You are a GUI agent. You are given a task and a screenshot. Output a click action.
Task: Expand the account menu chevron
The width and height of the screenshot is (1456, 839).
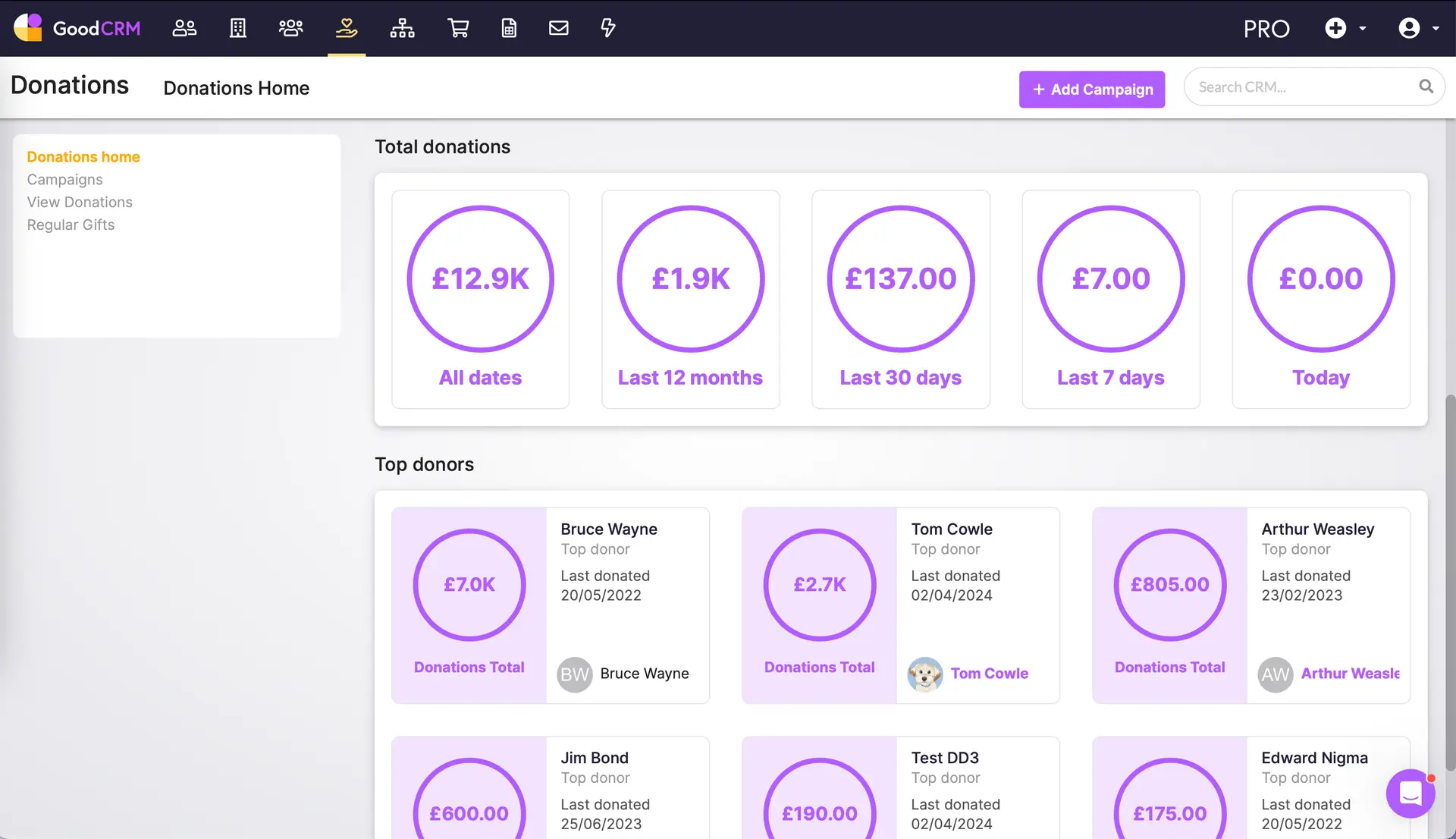tap(1436, 28)
